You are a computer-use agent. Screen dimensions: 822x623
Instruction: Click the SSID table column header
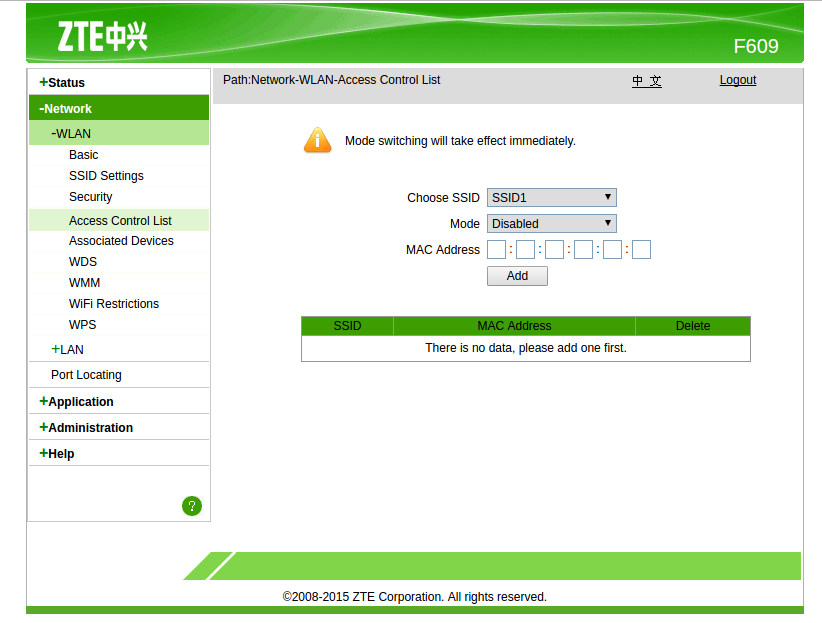coord(347,326)
